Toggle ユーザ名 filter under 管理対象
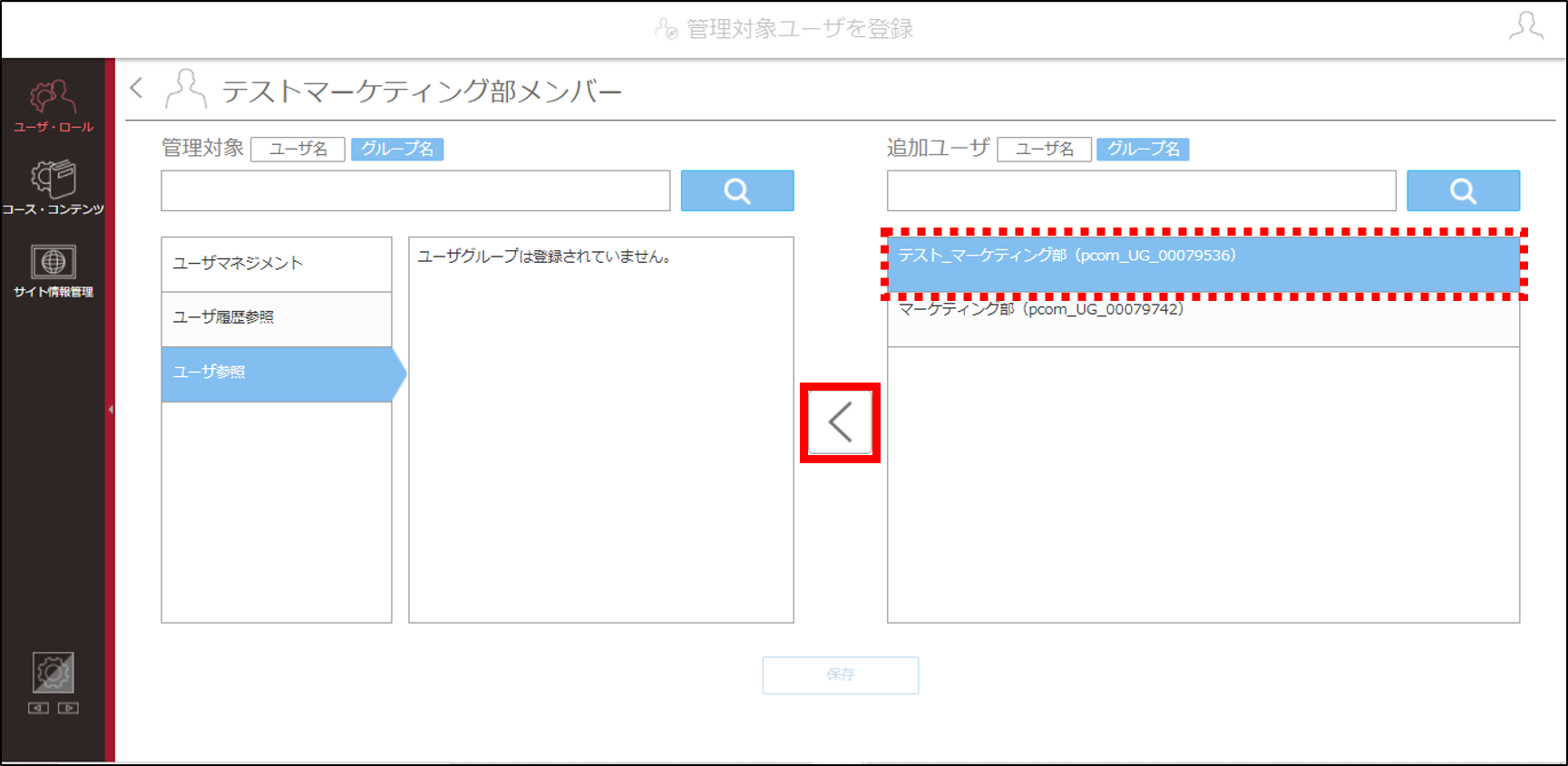This screenshot has width=1568, height=766. click(297, 149)
